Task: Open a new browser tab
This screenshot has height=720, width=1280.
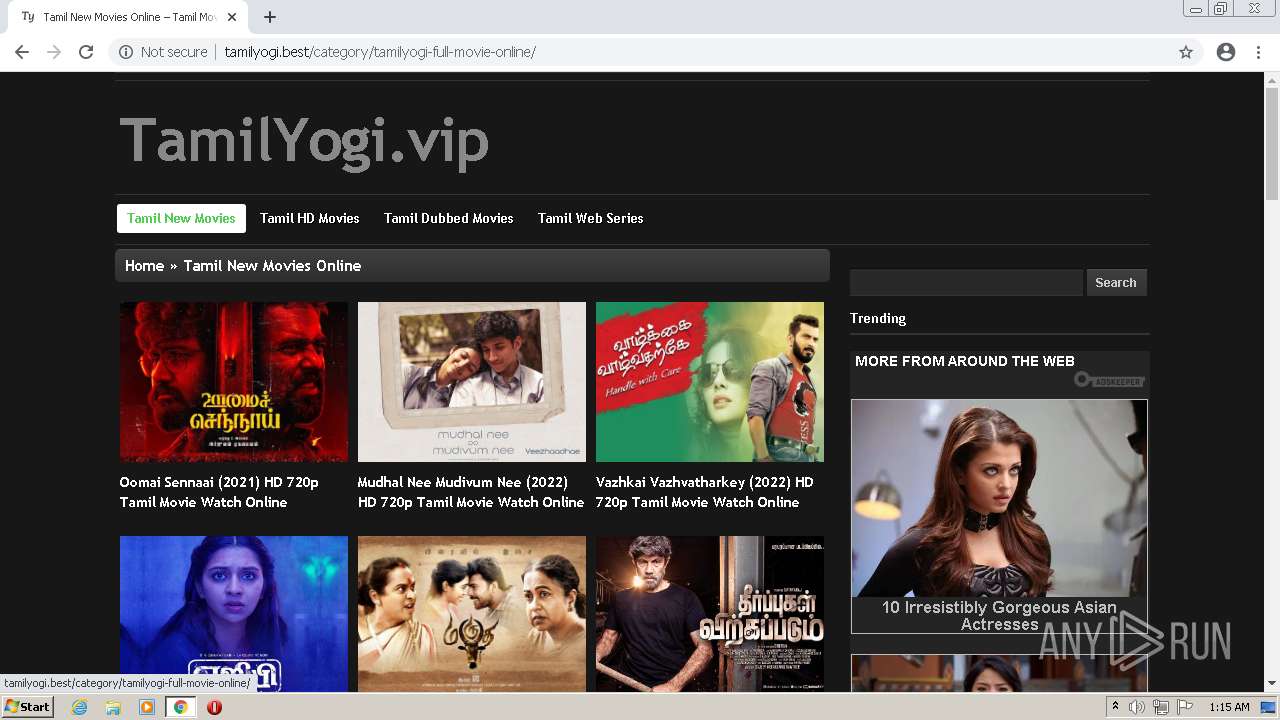Action: (x=270, y=17)
